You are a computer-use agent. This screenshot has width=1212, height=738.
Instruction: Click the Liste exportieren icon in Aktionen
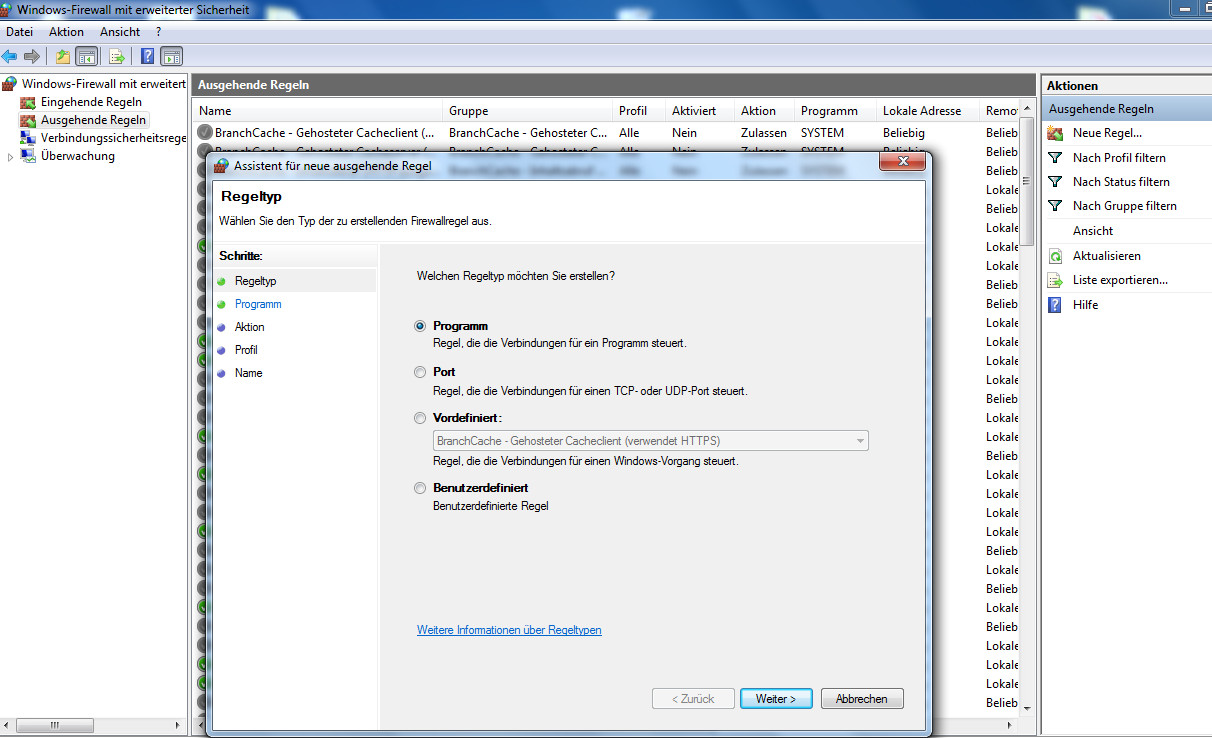tap(1055, 280)
